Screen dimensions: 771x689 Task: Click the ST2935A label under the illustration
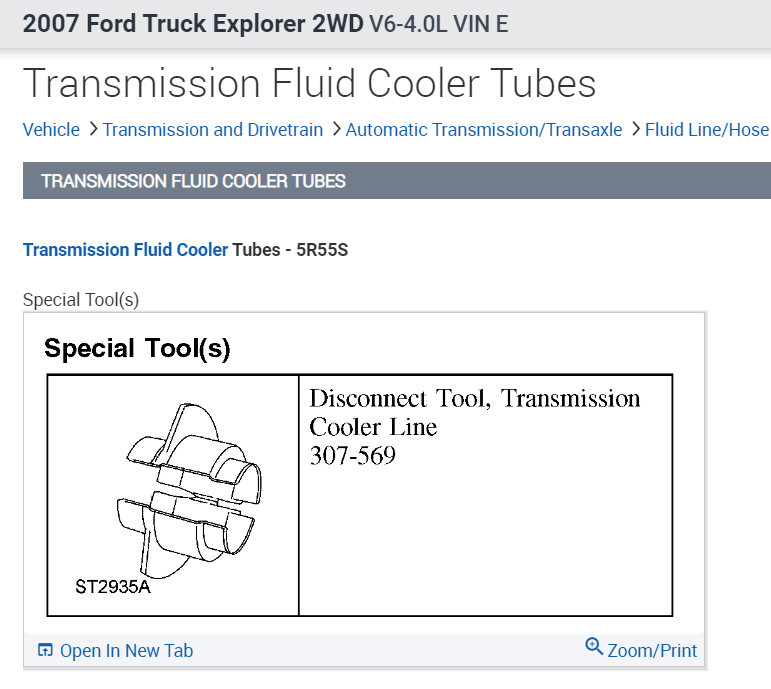tap(113, 586)
